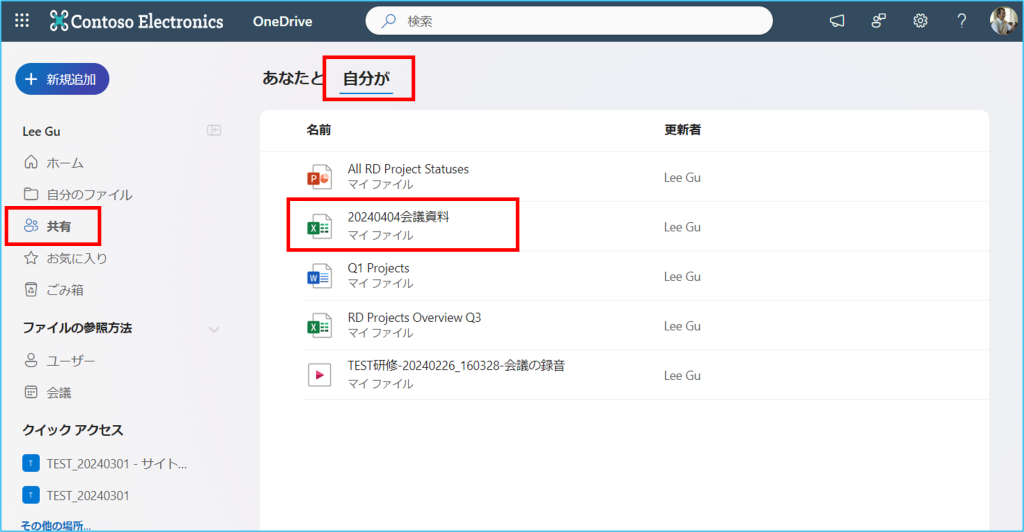Open the settings gear icon
The height and width of the screenshot is (532, 1024).
[920, 21]
